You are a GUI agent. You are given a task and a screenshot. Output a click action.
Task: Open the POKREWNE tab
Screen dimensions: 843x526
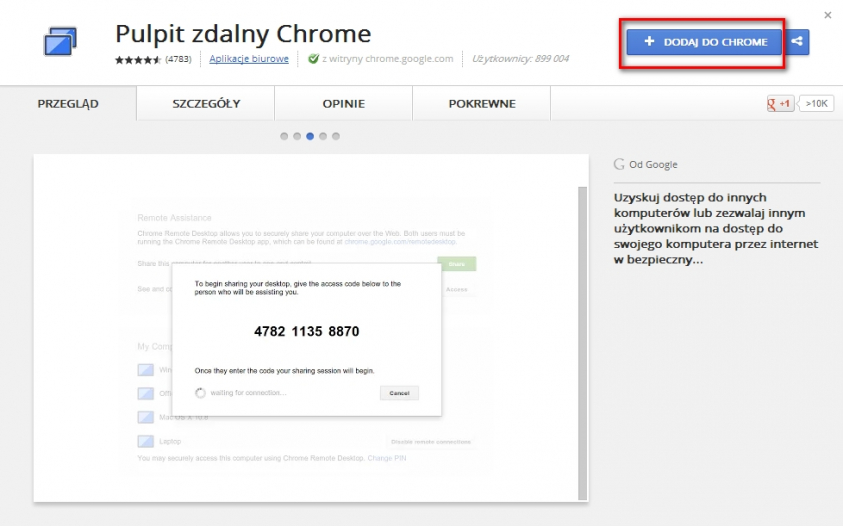pyautogui.click(x=482, y=103)
